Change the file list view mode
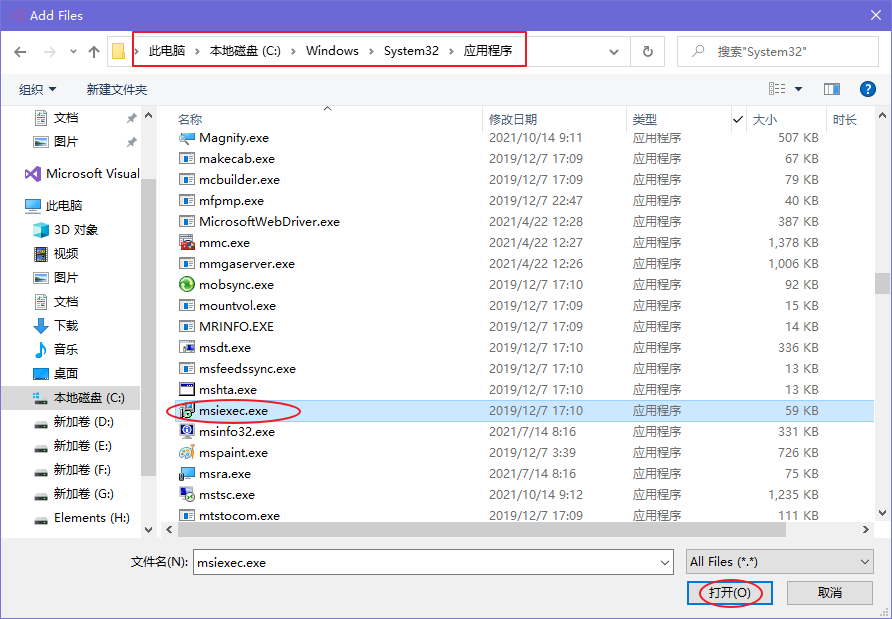Viewport: 892px width, 619px height. pyautogui.click(x=776, y=88)
